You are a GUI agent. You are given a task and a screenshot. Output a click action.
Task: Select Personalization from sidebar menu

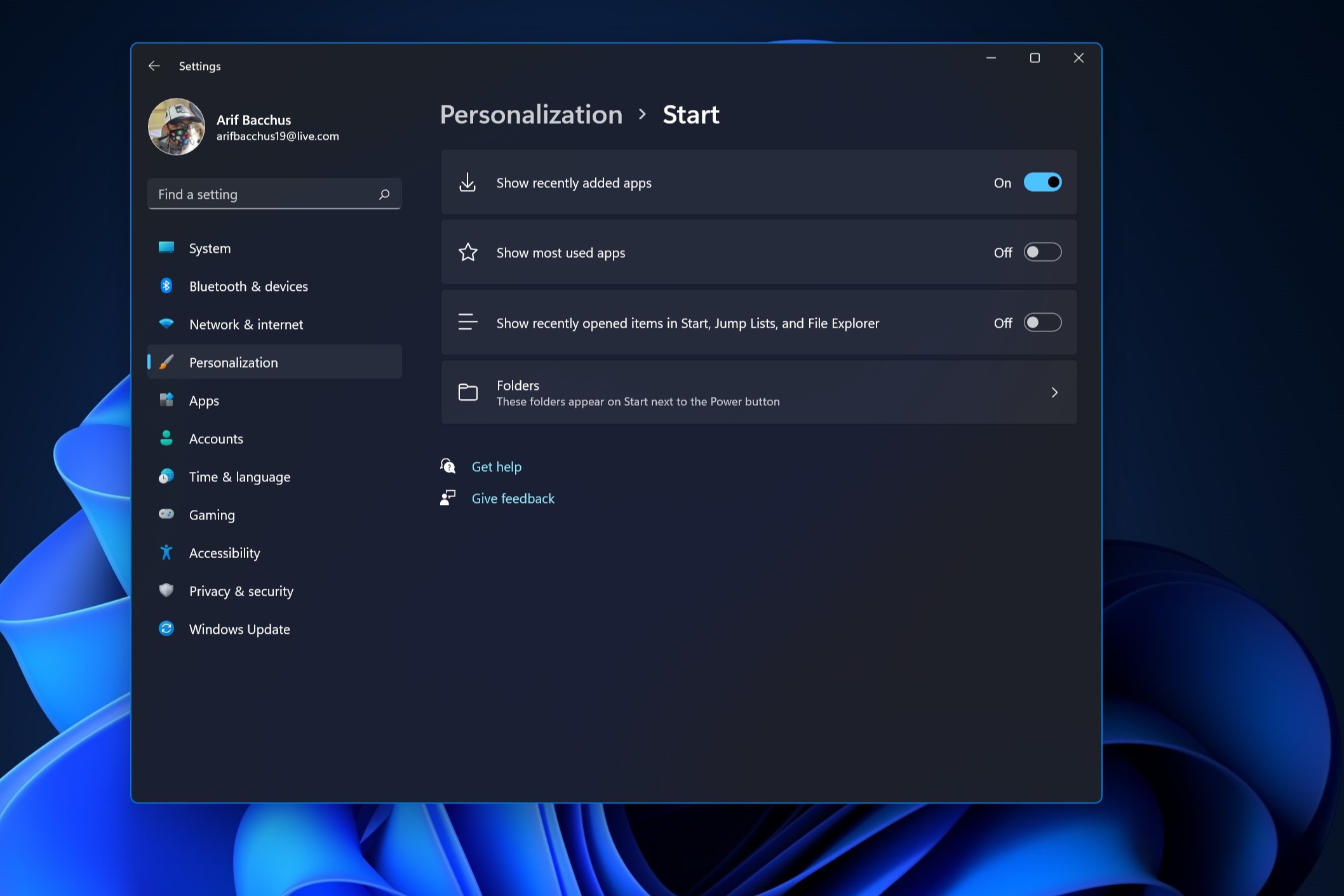233,361
